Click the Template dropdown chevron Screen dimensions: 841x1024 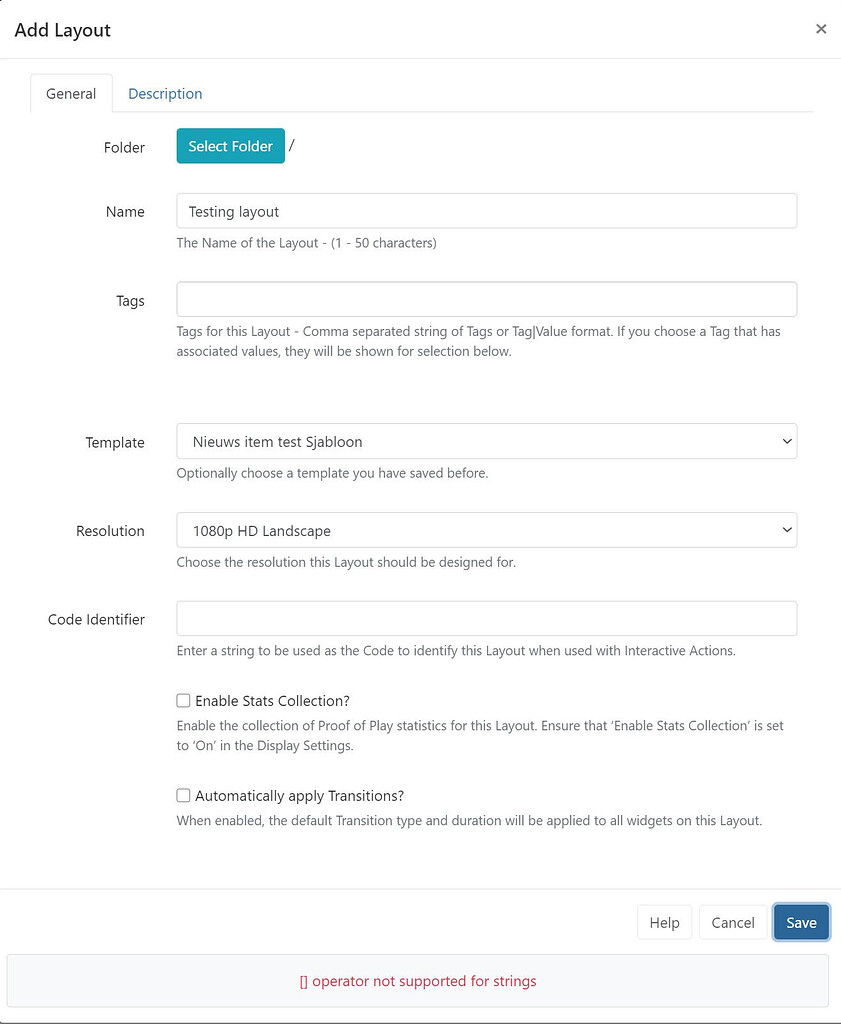click(x=786, y=441)
